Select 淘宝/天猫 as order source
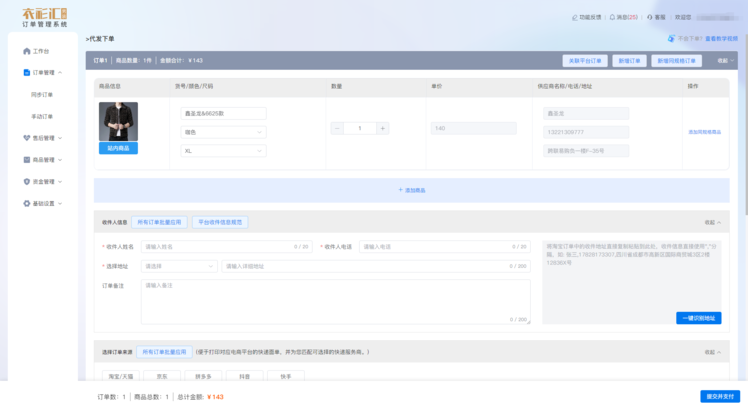The image size is (748, 412). pyautogui.click(x=120, y=377)
